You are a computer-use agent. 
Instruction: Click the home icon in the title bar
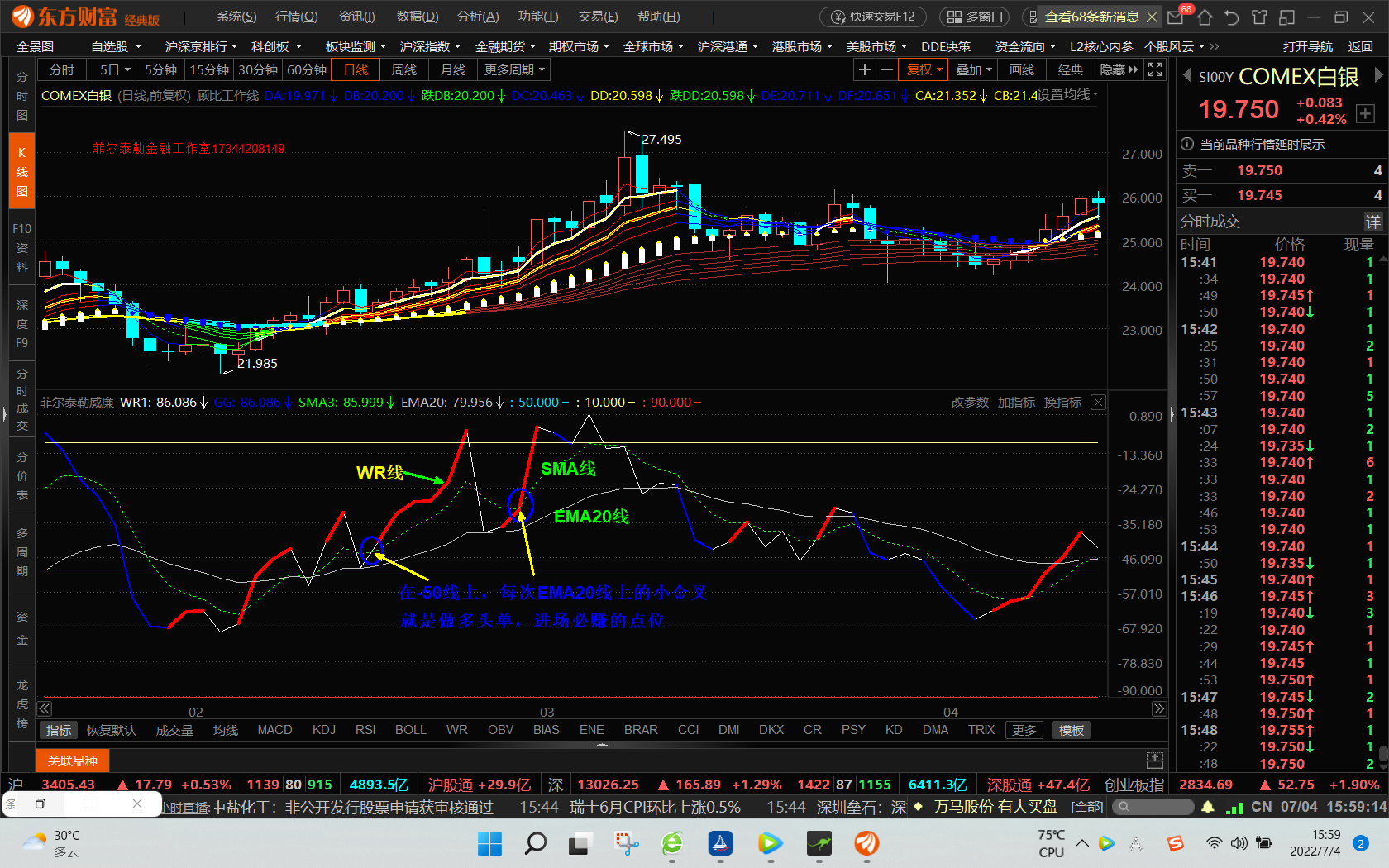click(1205, 17)
